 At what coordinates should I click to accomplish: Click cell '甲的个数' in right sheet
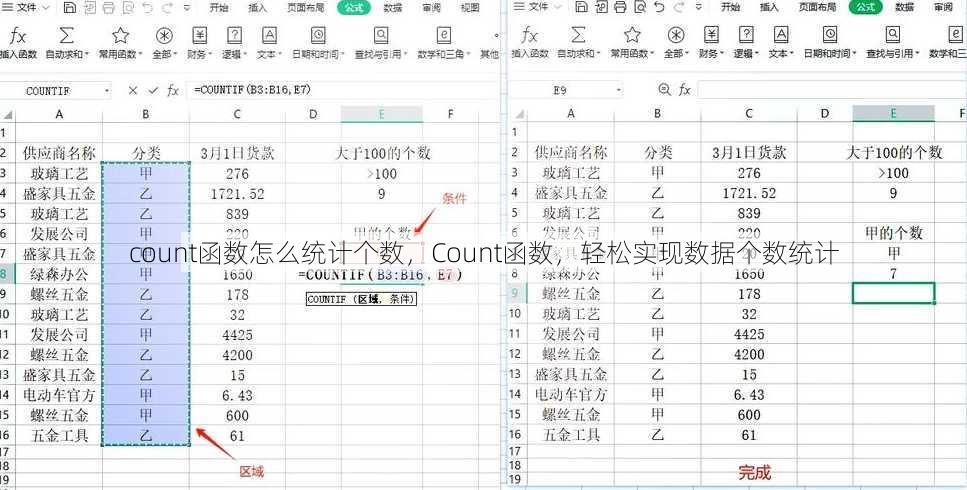point(893,233)
